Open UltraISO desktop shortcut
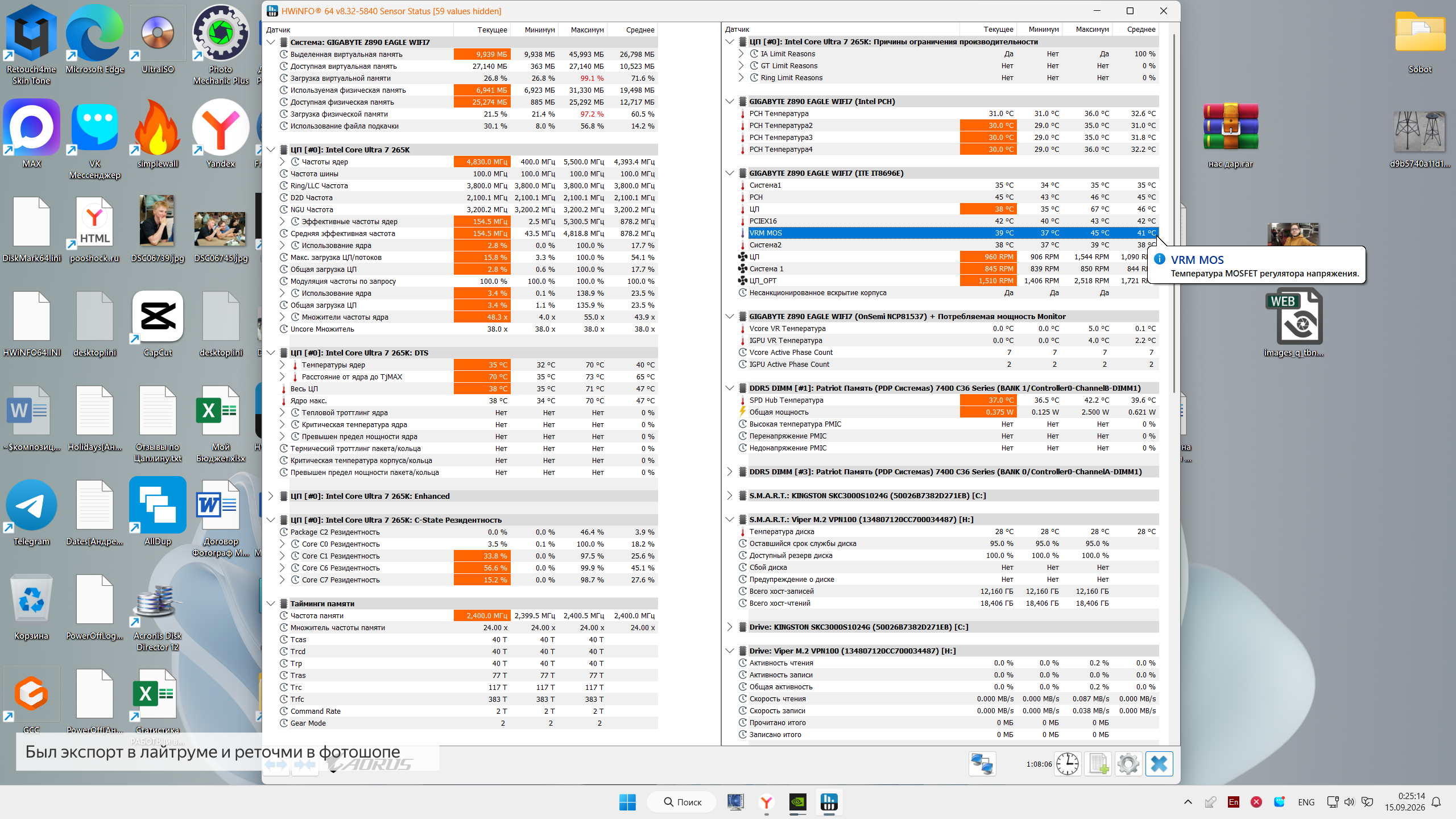This screenshot has height=819, width=1456. point(158,39)
